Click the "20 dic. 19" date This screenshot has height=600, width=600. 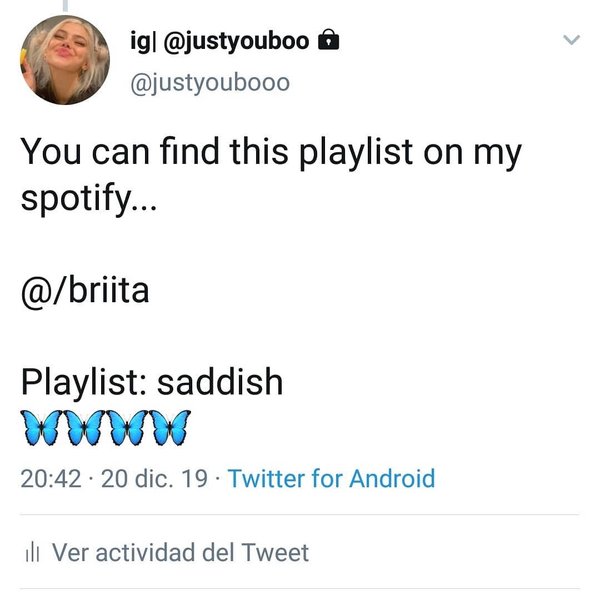[154, 479]
